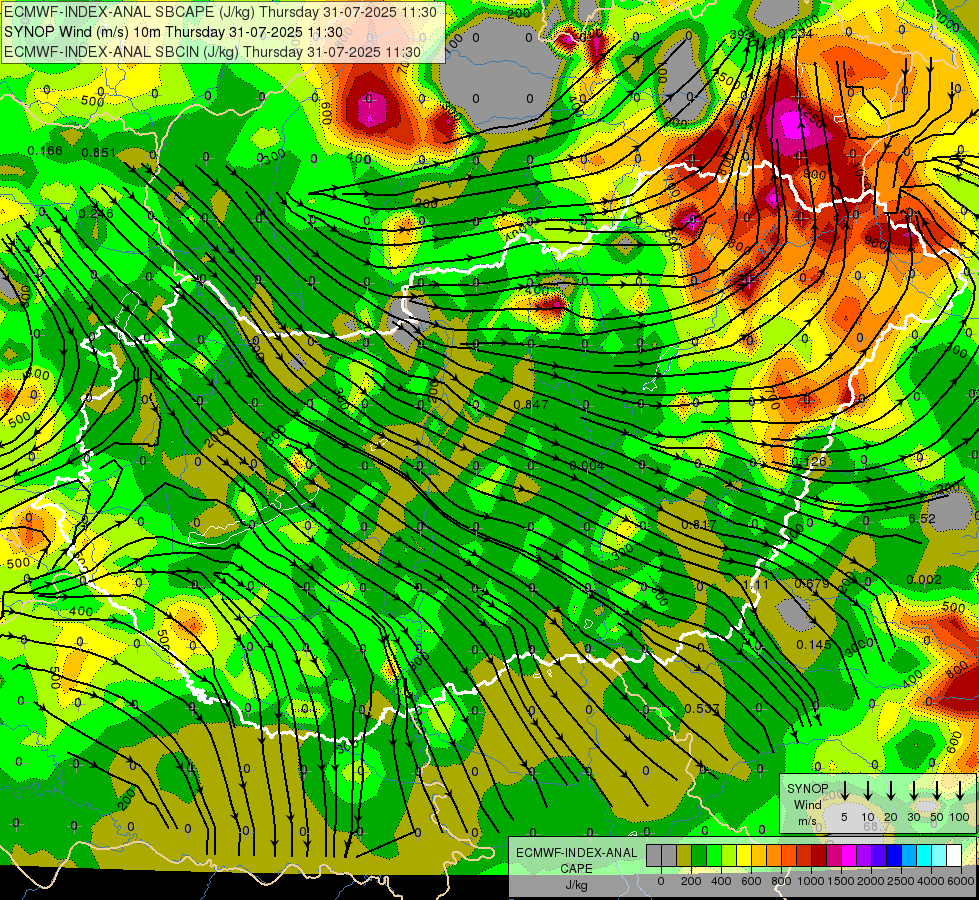The width and height of the screenshot is (979, 900).
Task: Click the SBCIN title line
Action: tap(212, 52)
